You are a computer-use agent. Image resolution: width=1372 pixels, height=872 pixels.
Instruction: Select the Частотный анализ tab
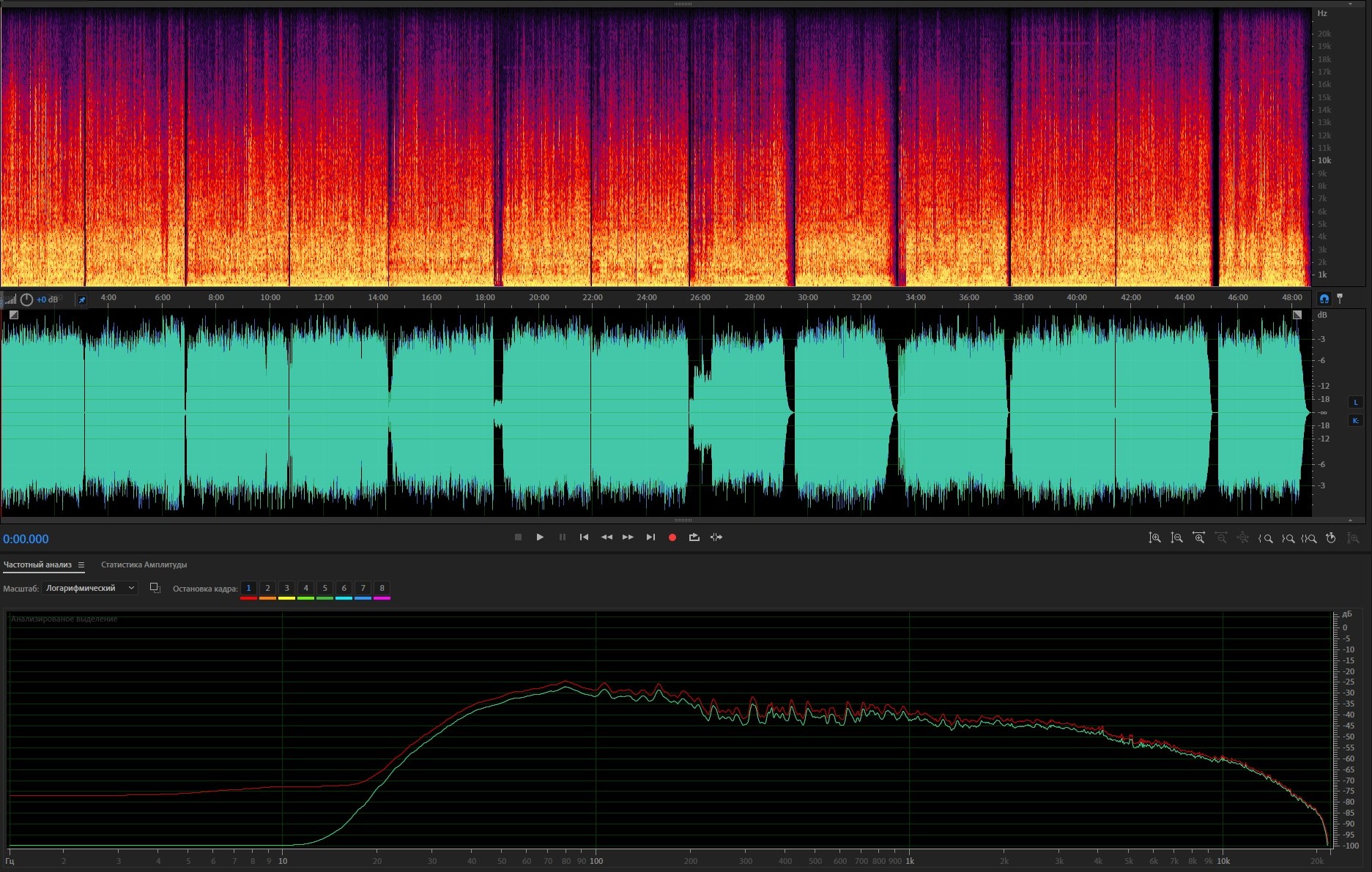click(37, 564)
